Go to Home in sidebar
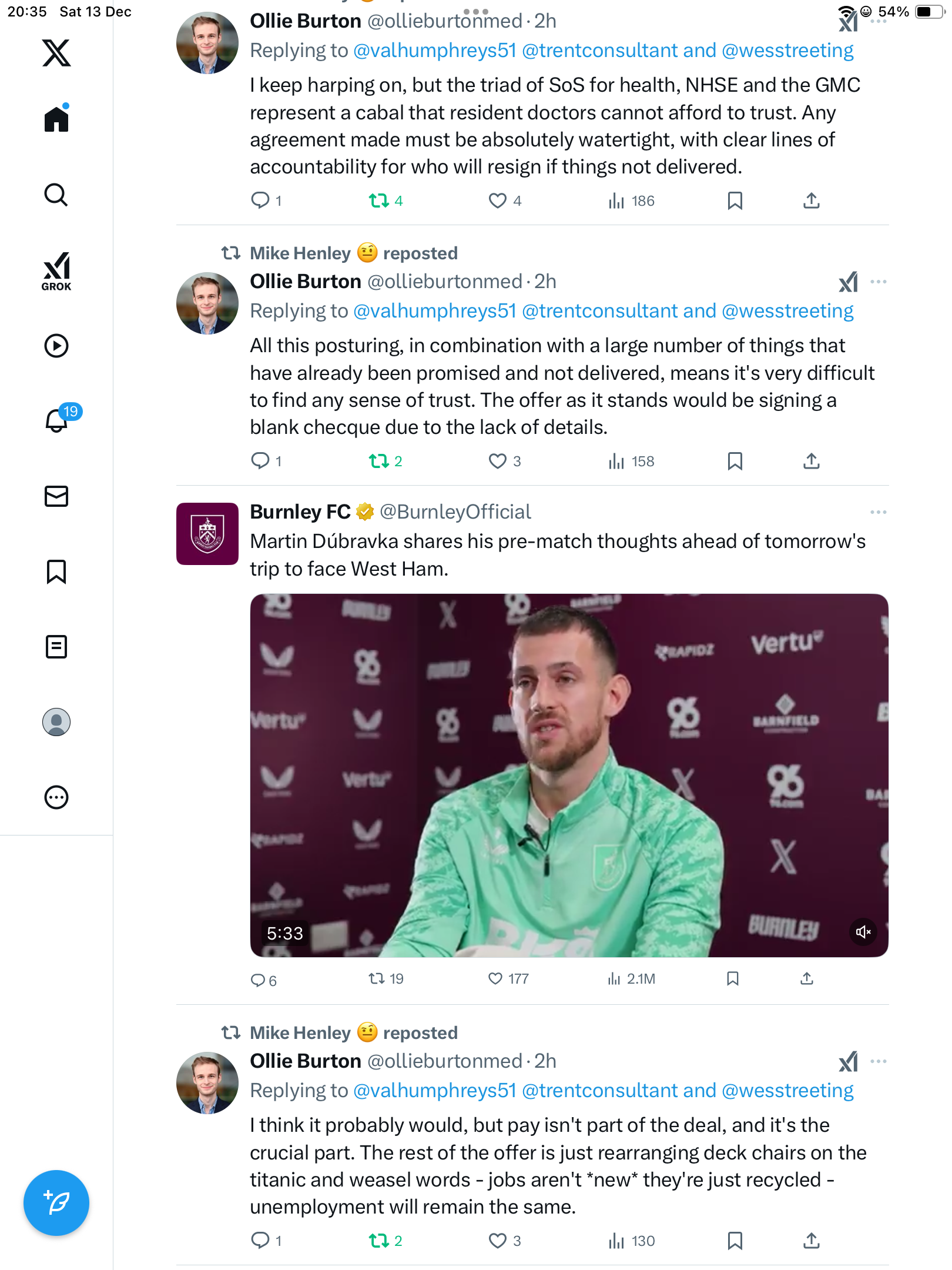 pos(56,119)
